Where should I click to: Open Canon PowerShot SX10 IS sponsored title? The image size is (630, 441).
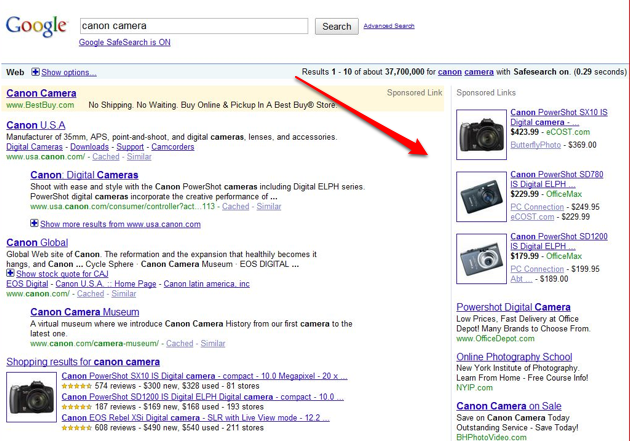pyautogui.click(x=559, y=117)
